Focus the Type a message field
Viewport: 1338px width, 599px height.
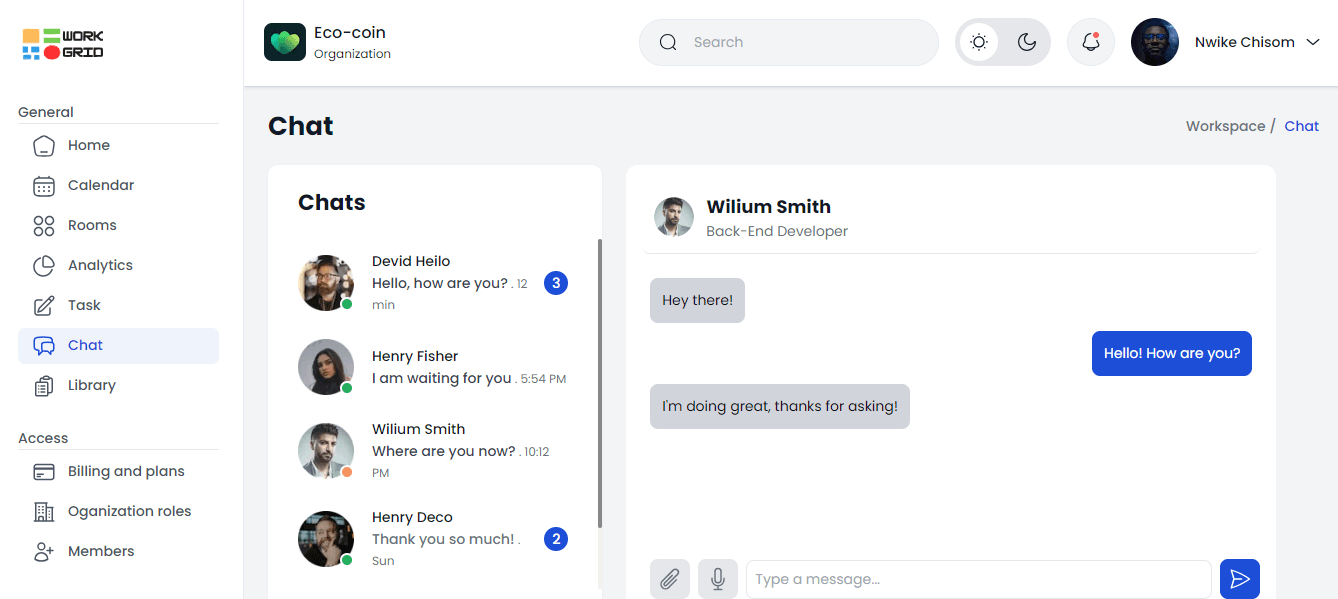tap(978, 579)
